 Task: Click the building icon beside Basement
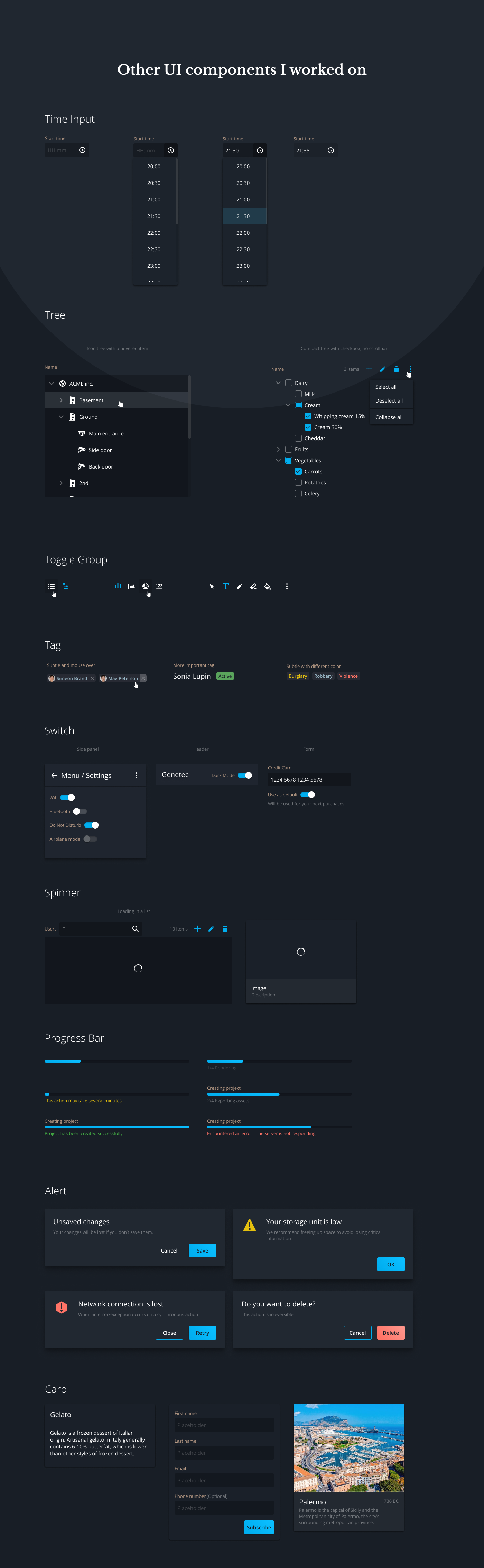coord(72,400)
